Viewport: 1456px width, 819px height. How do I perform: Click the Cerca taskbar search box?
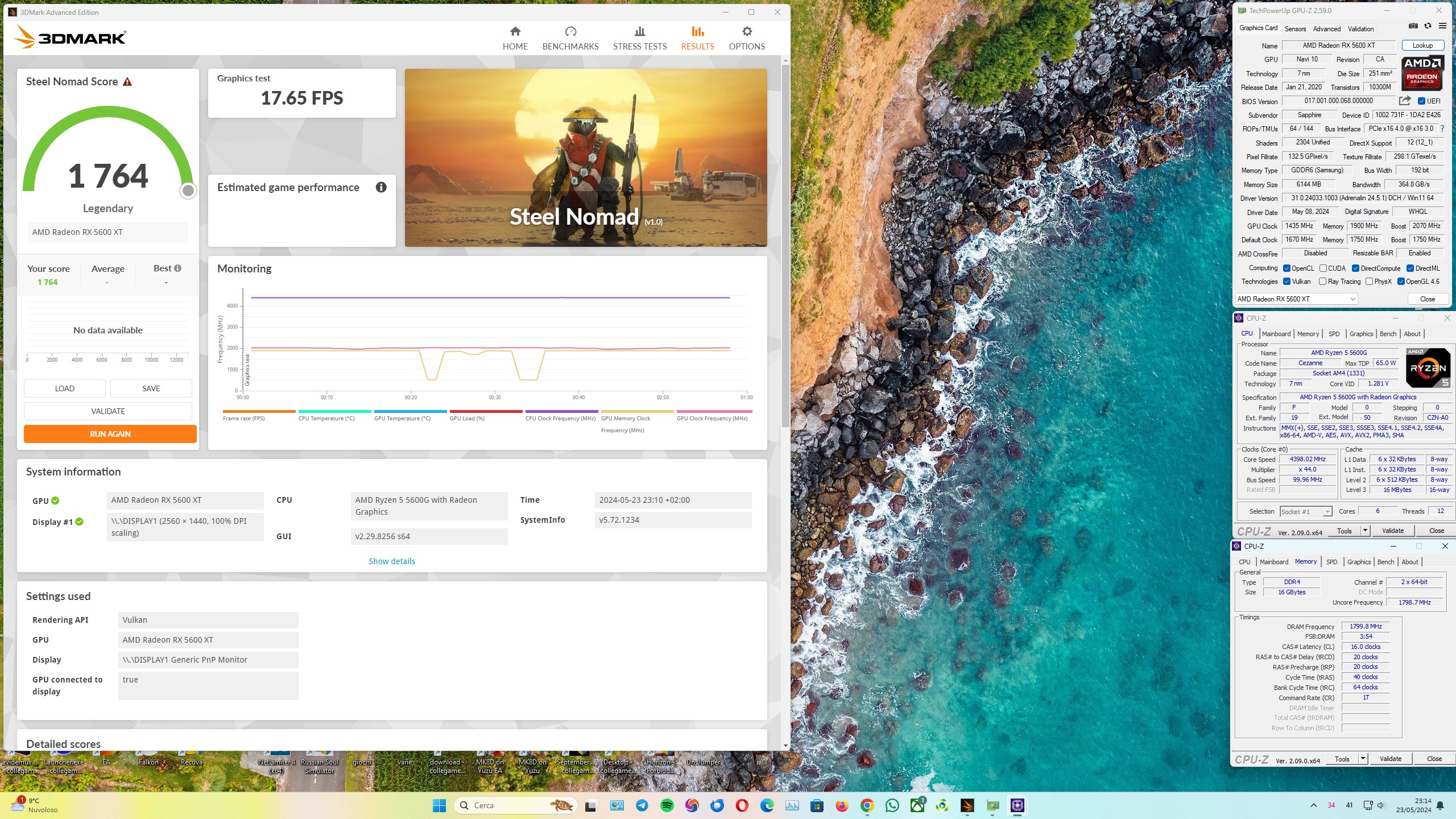tap(515, 805)
